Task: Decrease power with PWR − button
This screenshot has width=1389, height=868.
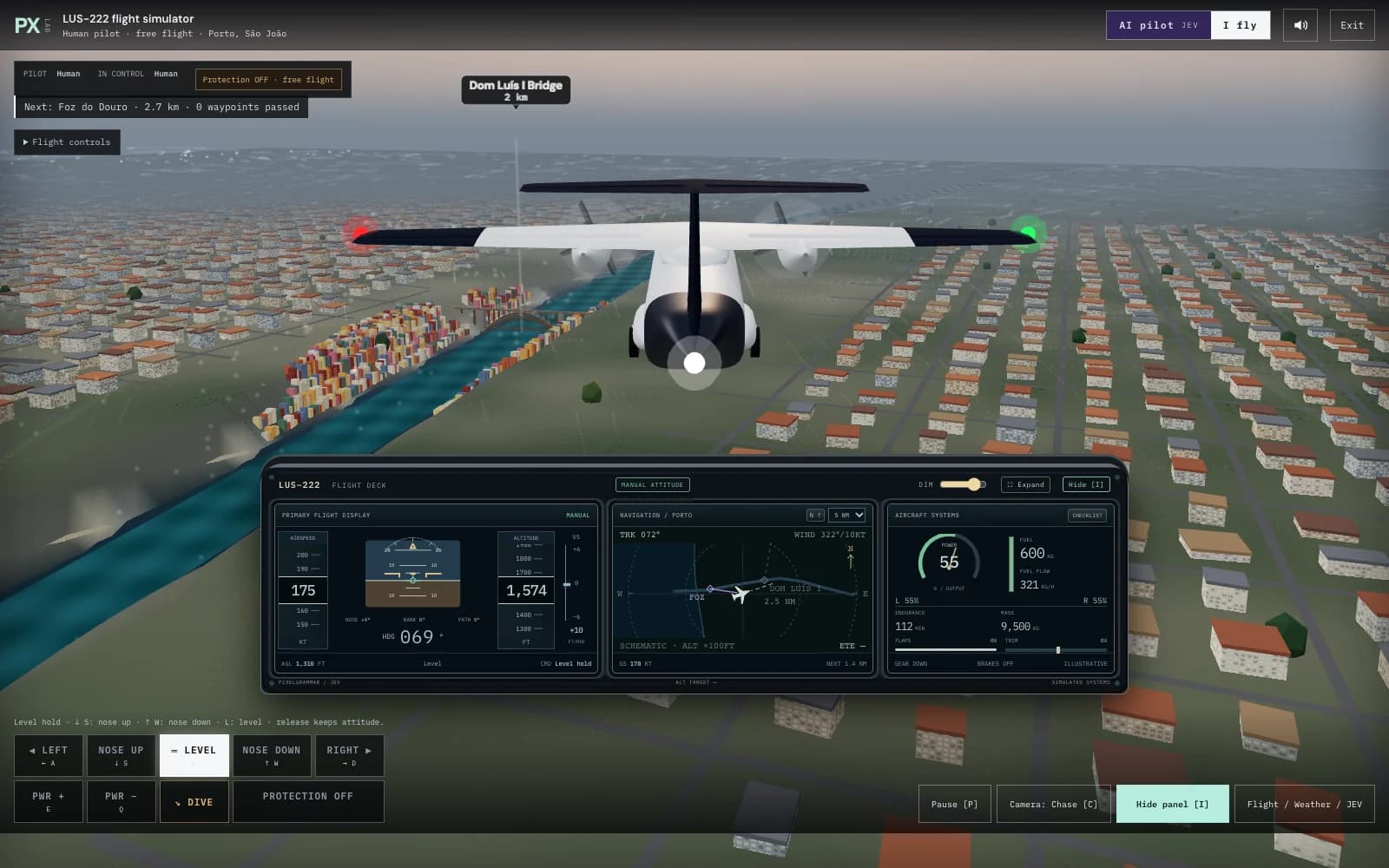Action: click(121, 801)
